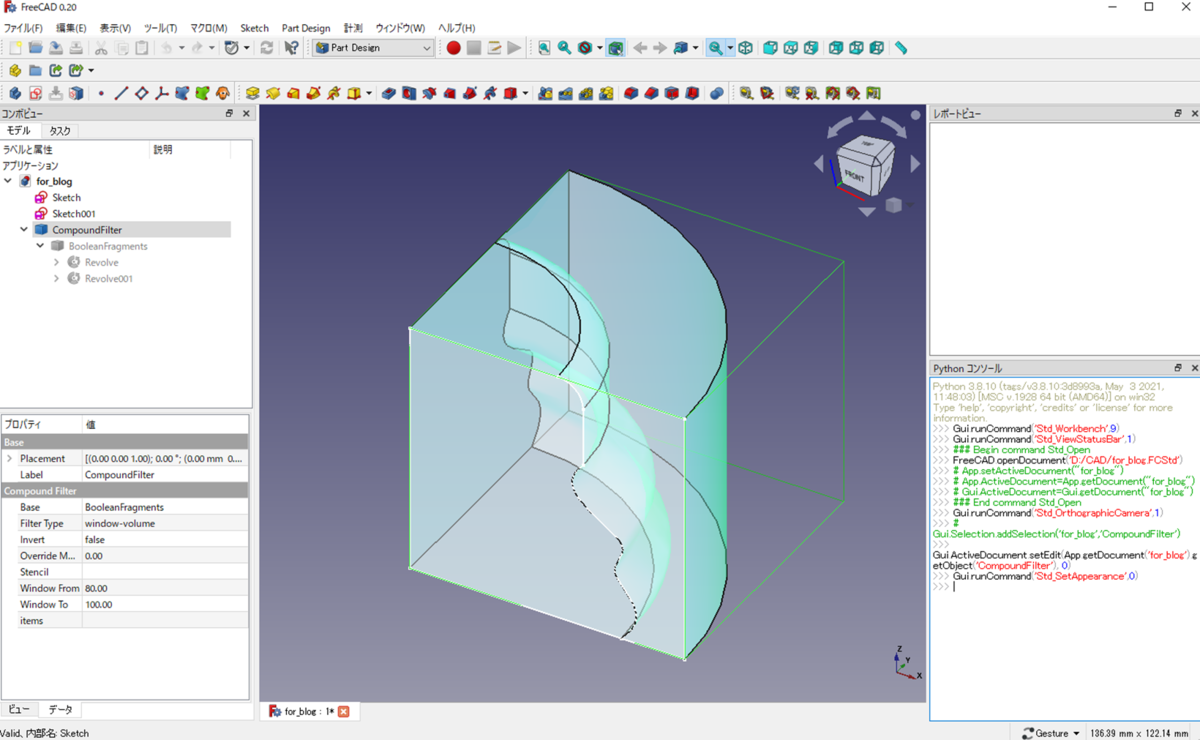Viewport: 1200px width, 740px height.
Task: Open the Sketch menu
Action: click(x=254, y=28)
